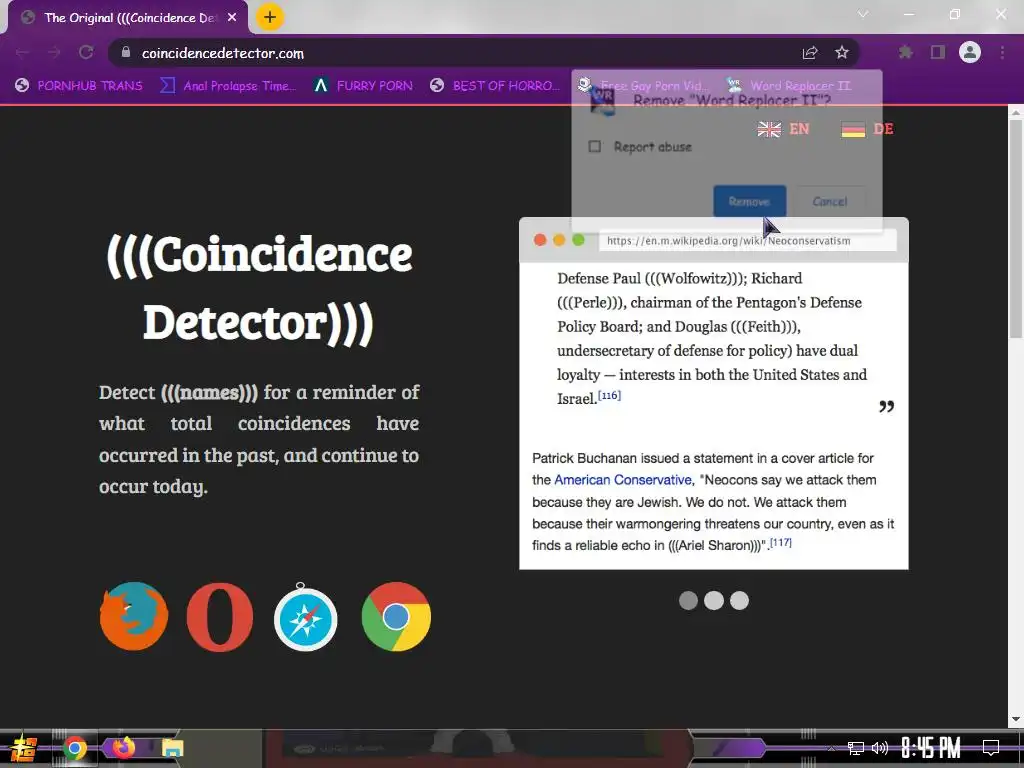Open a new tab with the plus button
The image size is (1024, 768).
point(270,17)
